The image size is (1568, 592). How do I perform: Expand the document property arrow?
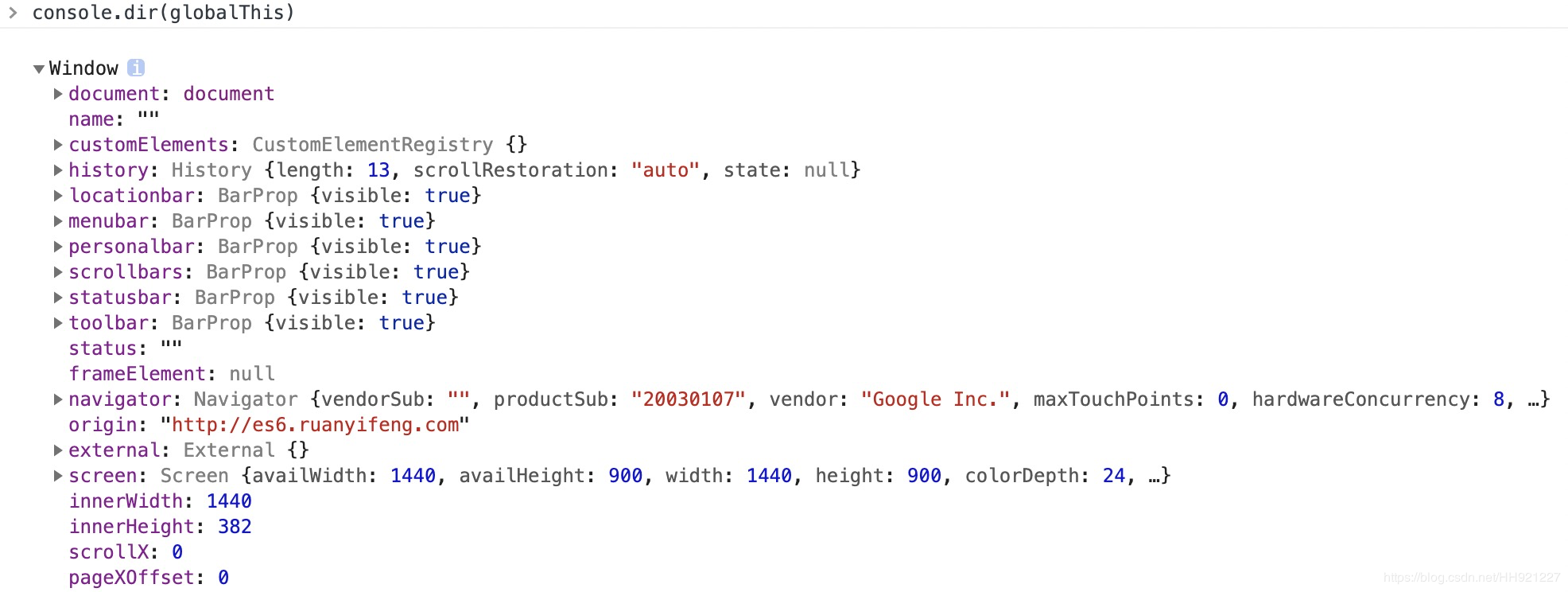coord(58,94)
